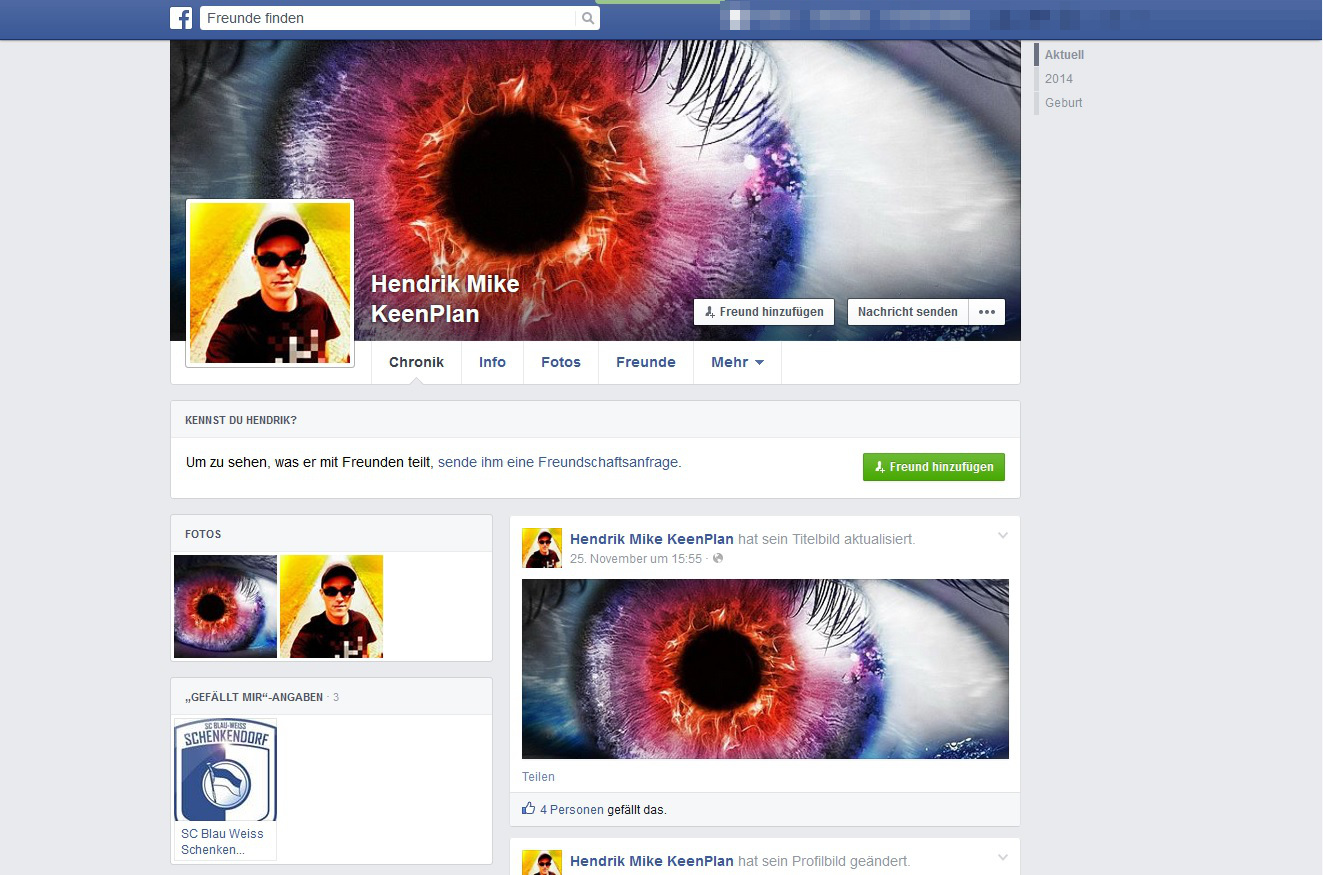1323x875 pixels.
Task: Open the large profile picture
Action: pyautogui.click(x=270, y=283)
